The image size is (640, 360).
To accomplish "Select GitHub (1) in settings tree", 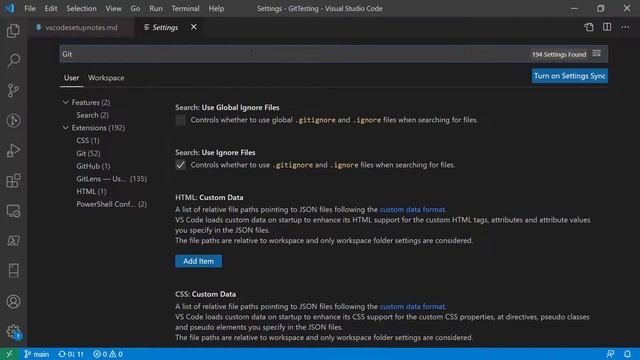I will 93,166.
